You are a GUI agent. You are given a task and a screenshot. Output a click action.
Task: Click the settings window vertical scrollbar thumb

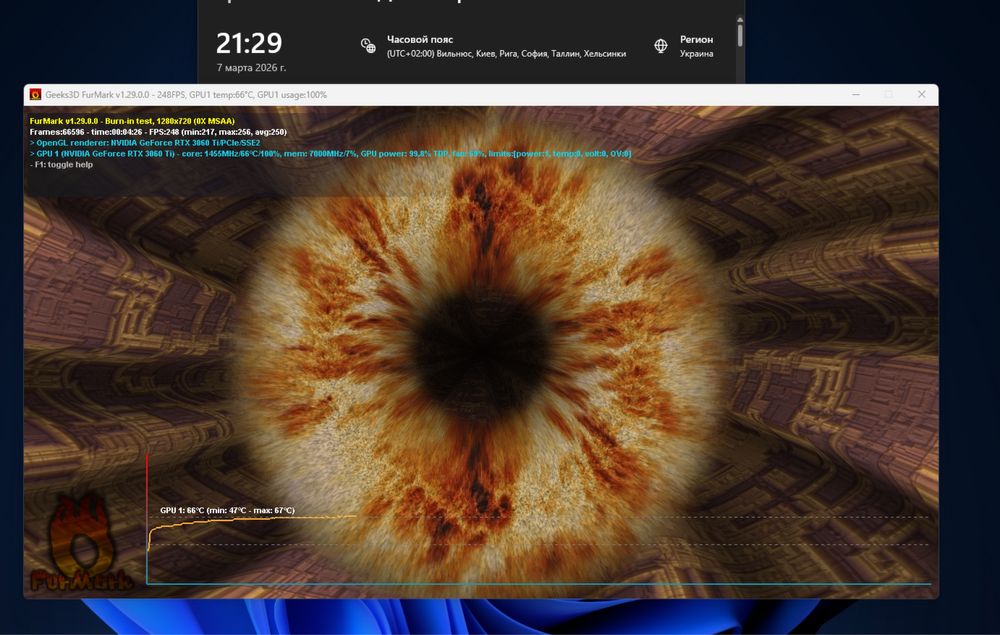740,35
